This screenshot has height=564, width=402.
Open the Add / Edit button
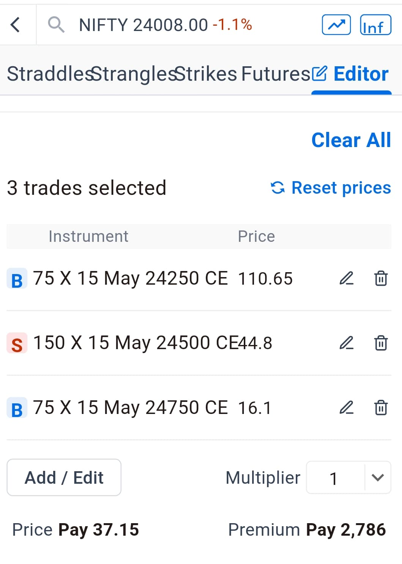(x=64, y=477)
